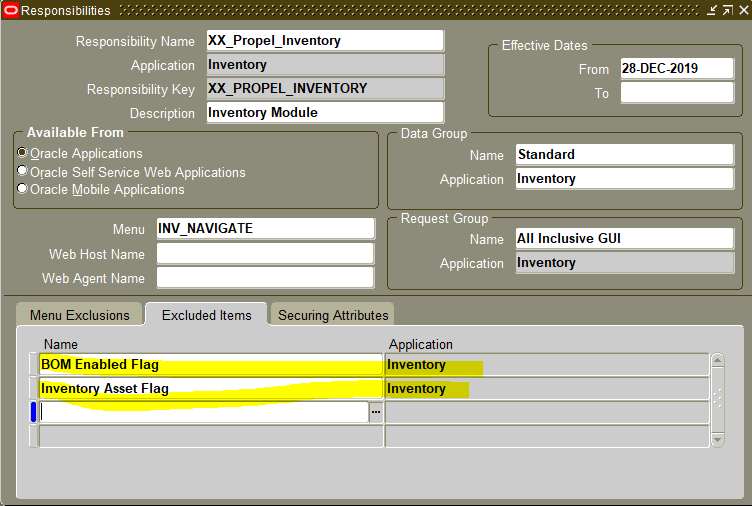The image size is (752, 506).
Task: Click the Effective Dates To field
Action: [x=677, y=93]
